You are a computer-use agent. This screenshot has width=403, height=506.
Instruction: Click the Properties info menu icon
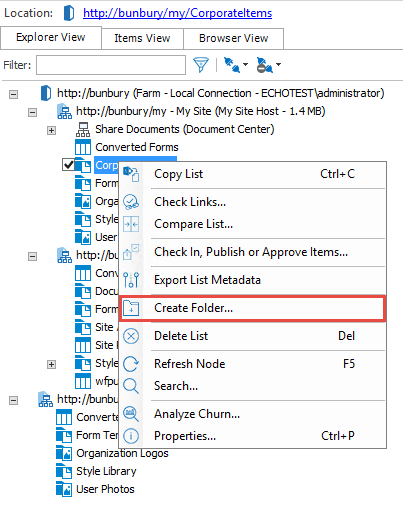(131, 436)
